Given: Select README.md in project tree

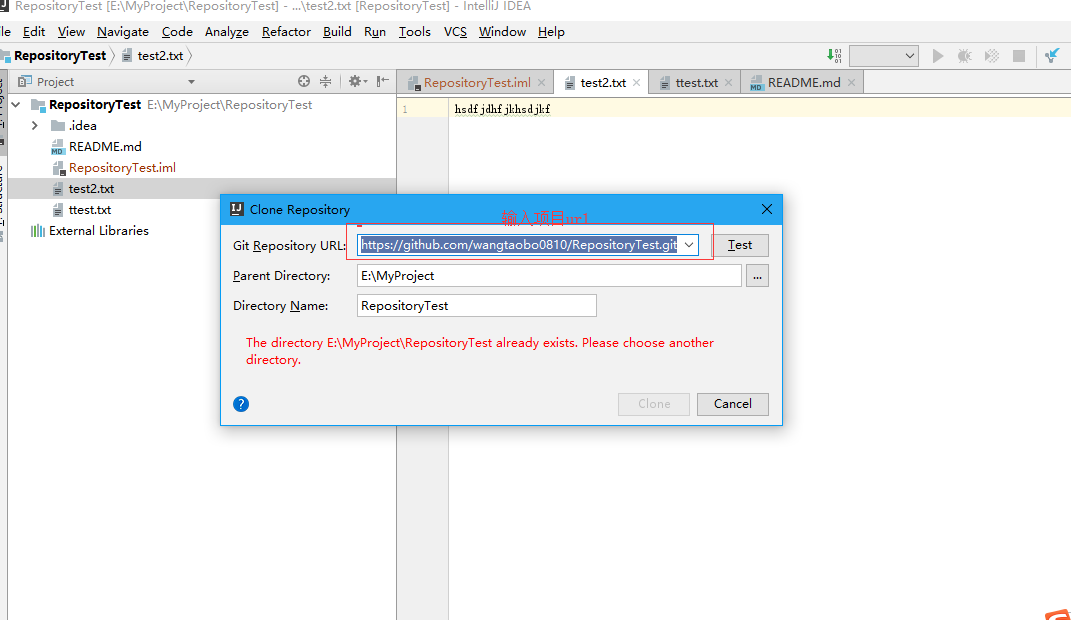Looking at the screenshot, I should 105,147.
